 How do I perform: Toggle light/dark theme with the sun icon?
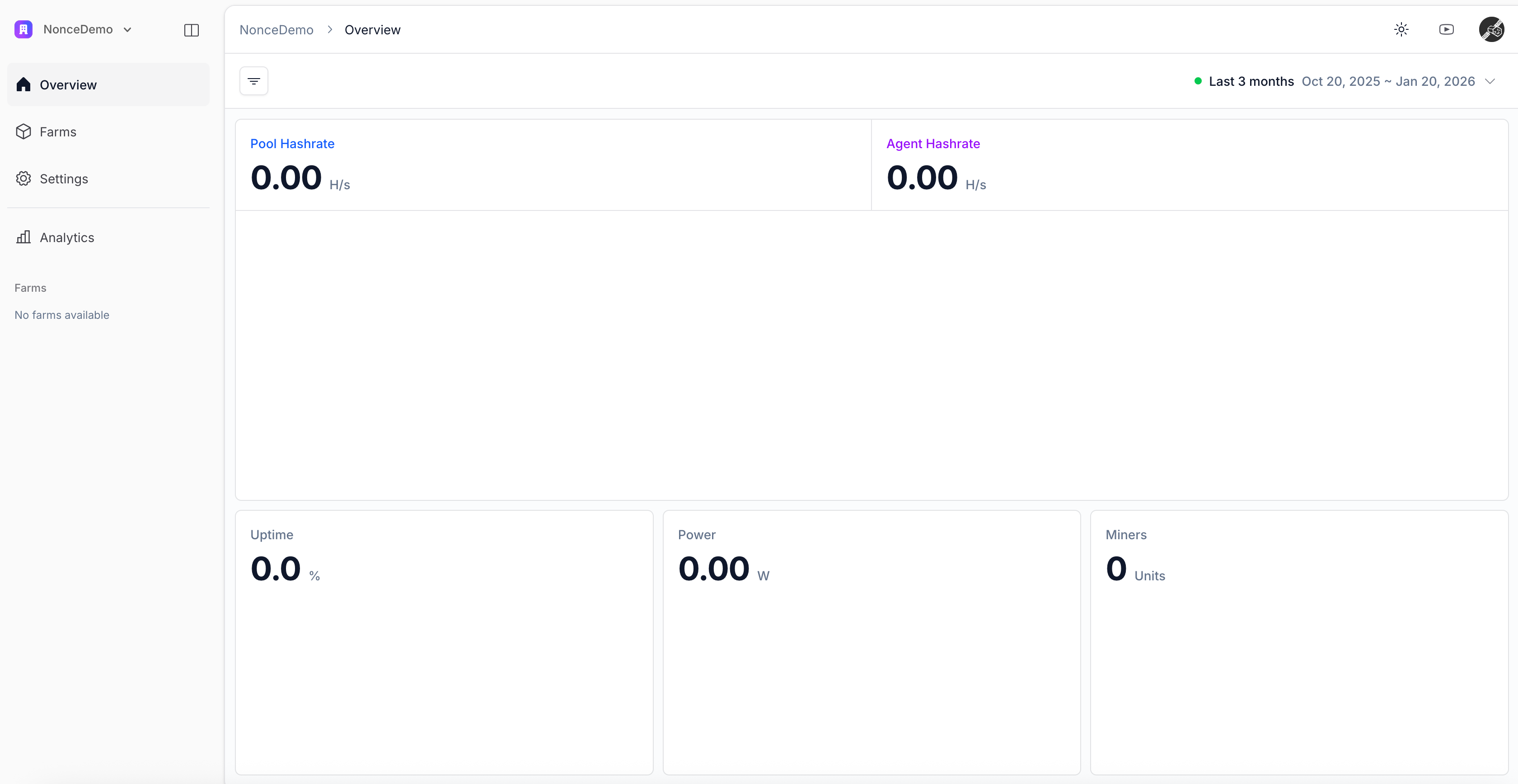click(x=1401, y=29)
